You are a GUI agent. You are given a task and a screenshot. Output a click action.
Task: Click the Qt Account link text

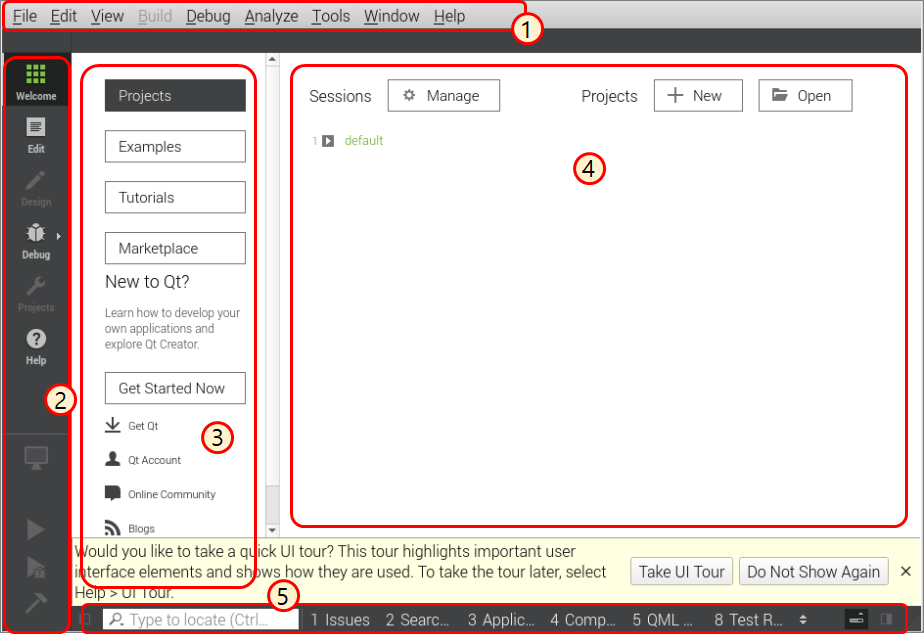click(x=154, y=460)
